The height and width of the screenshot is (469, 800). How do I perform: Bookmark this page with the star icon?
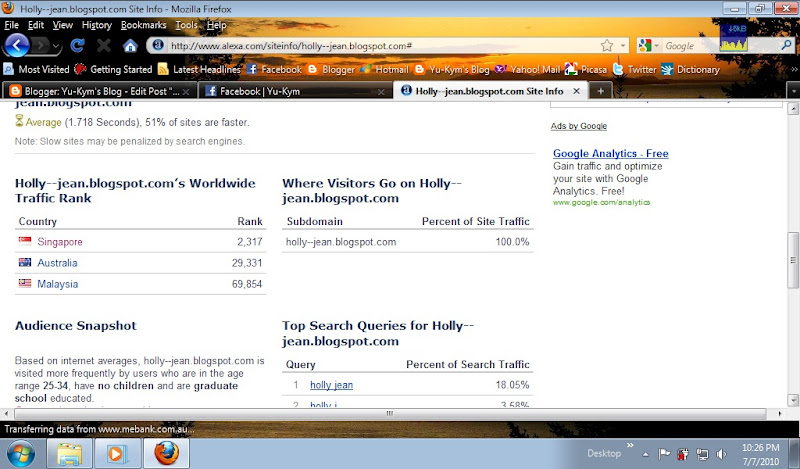coord(607,46)
